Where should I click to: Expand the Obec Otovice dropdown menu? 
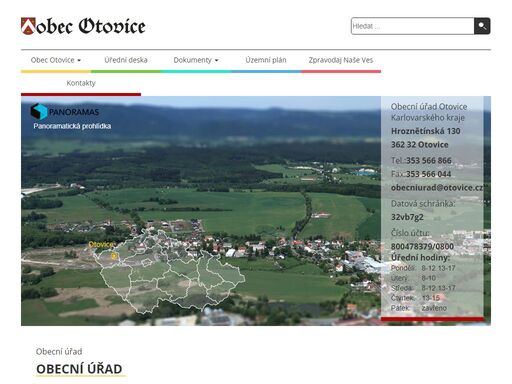coord(56,60)
